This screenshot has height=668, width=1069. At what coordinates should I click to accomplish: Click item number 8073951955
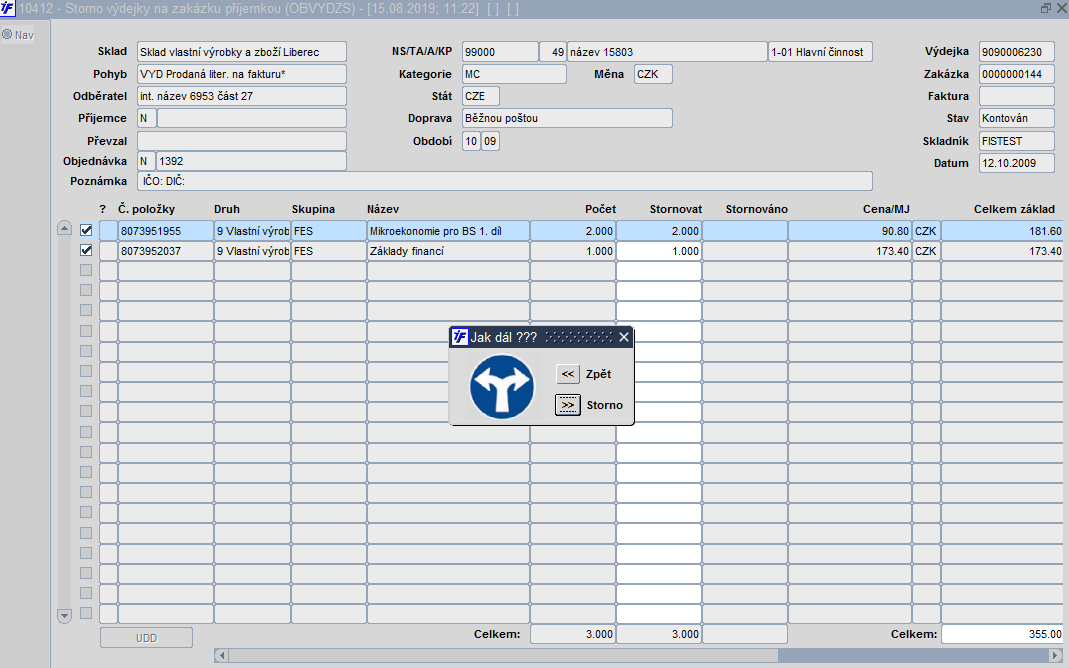166,231
